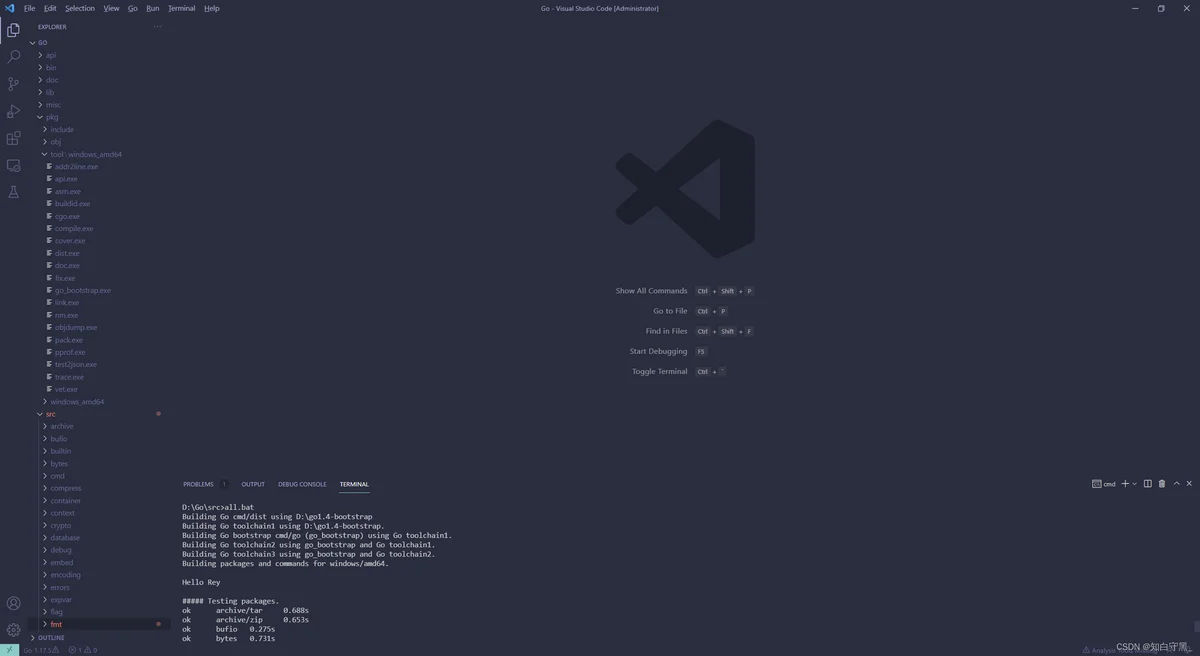Maximize the terminal panel size
Image resolution: width=1200 pixels, height=656 pixels.
(1176, 484)
